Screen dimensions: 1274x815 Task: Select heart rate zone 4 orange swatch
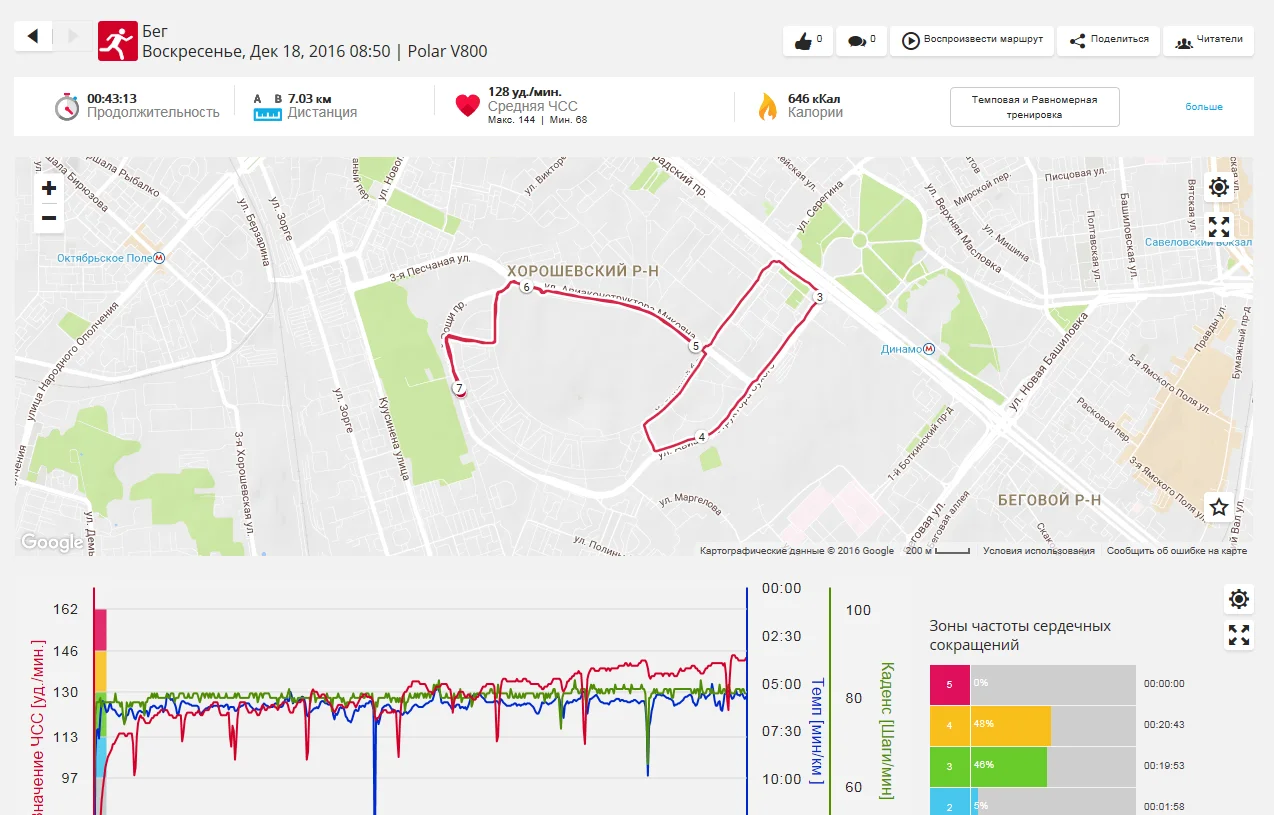tap(949, 726)
